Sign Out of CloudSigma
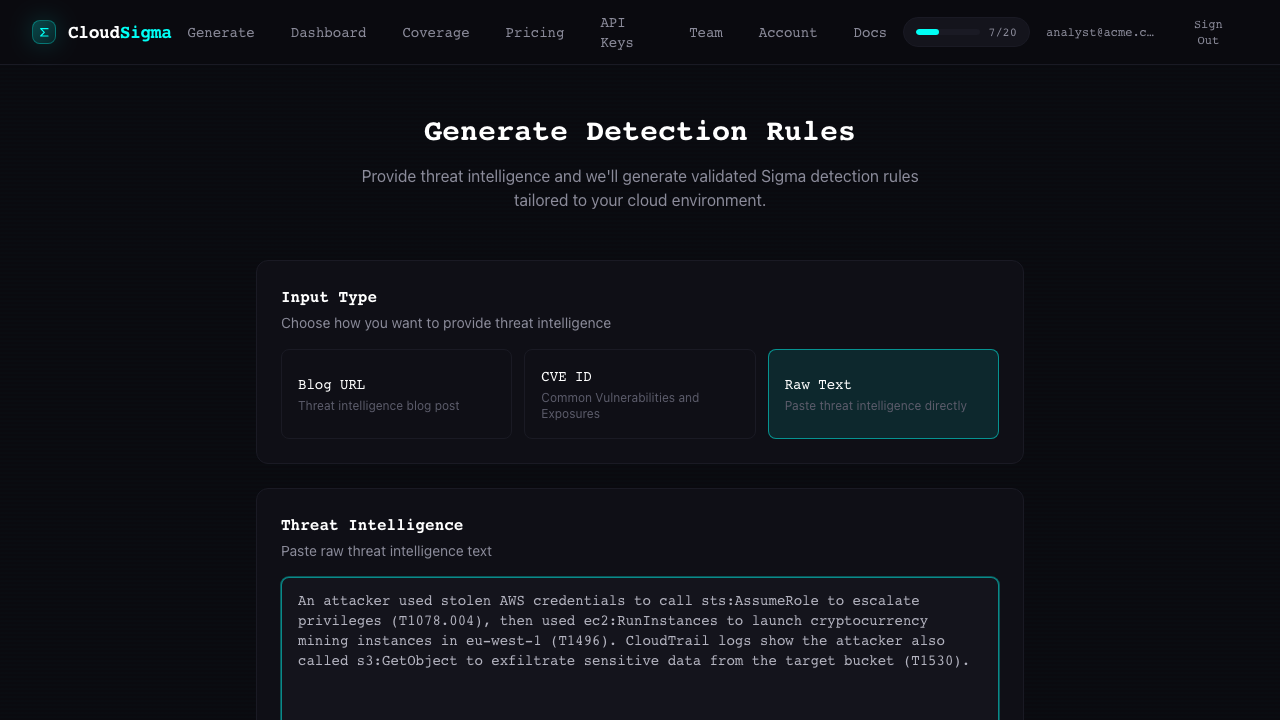 click(1207, 32)
